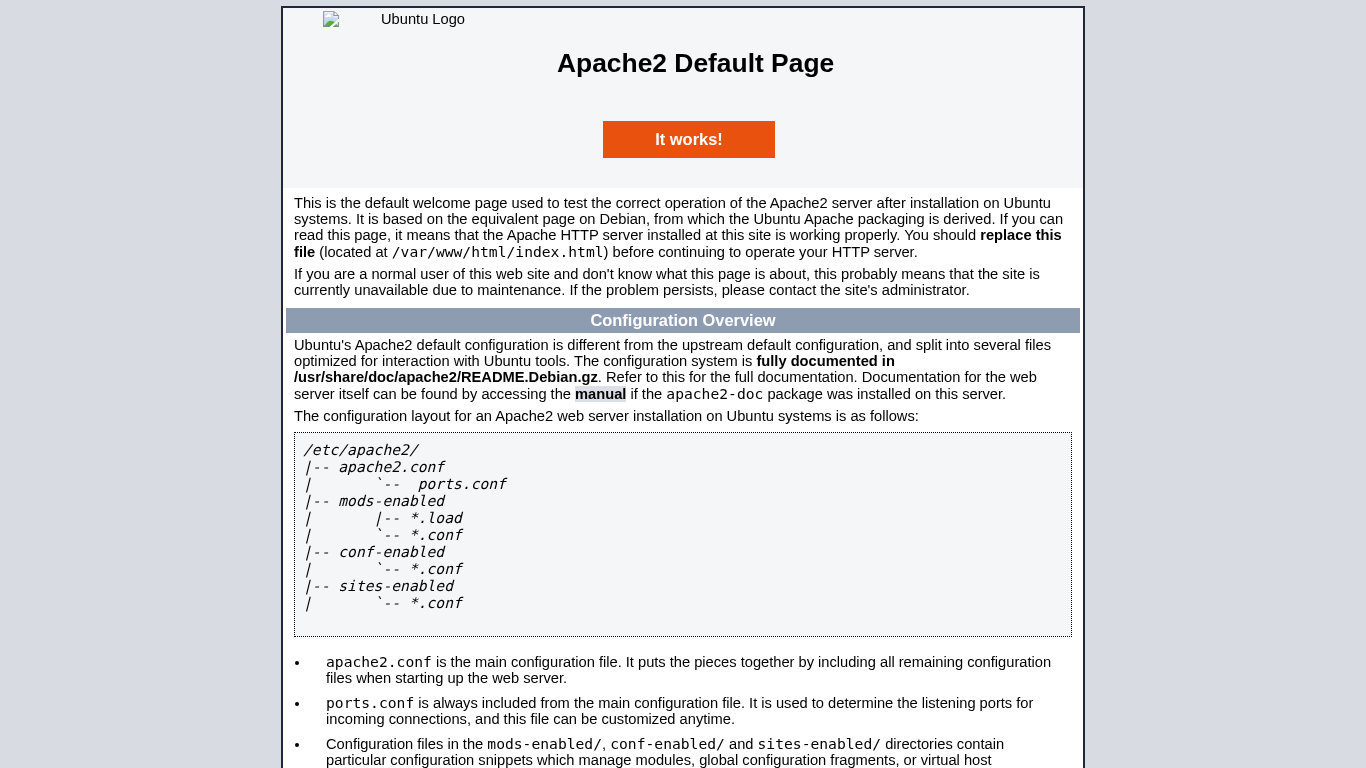Viewport: 1366px width, 768px height.
Task: Click conf-enabled/ in the third bullet
Action: click(667, 744)
